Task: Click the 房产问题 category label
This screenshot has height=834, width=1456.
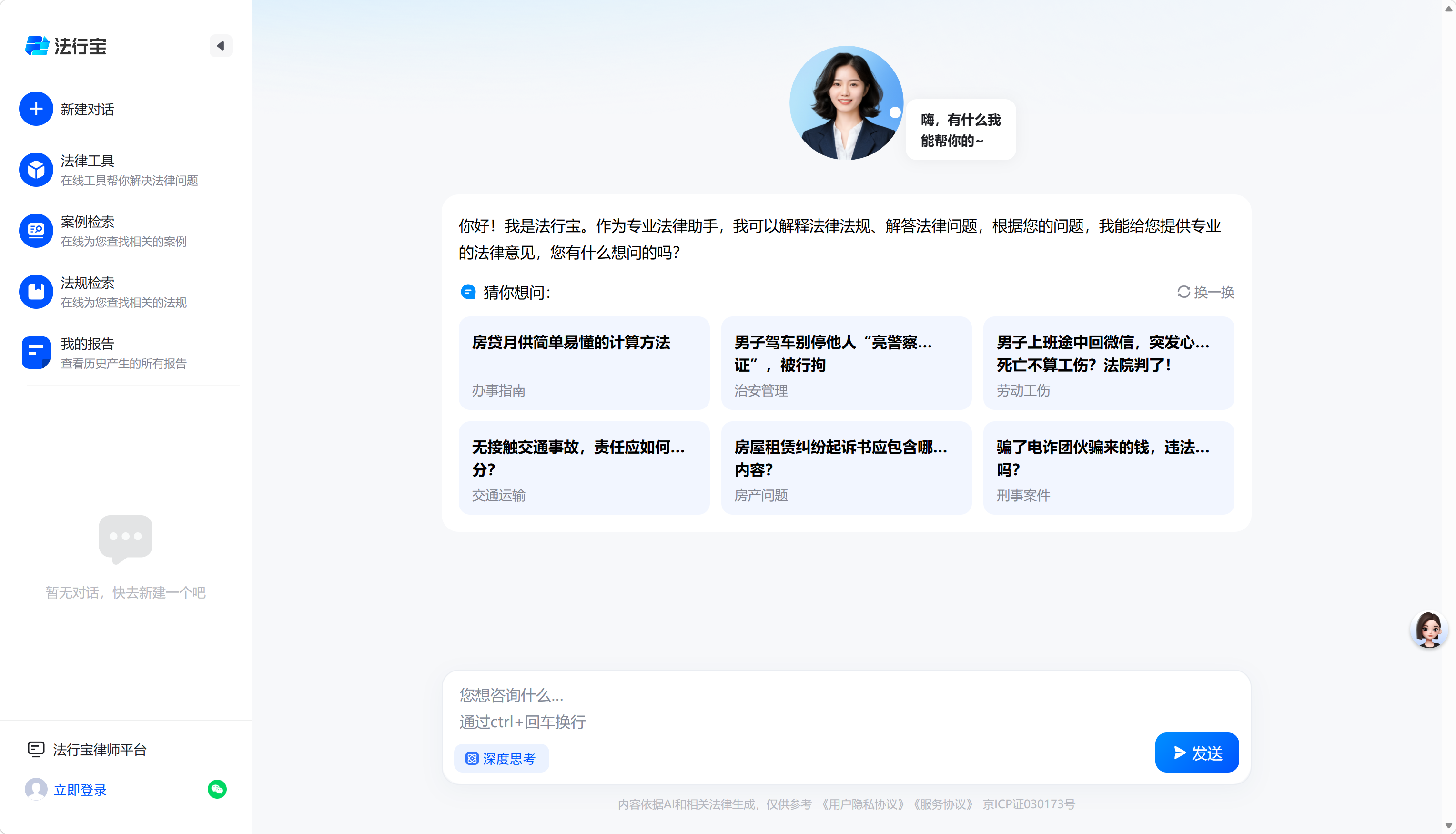Action: coord(761,496)
